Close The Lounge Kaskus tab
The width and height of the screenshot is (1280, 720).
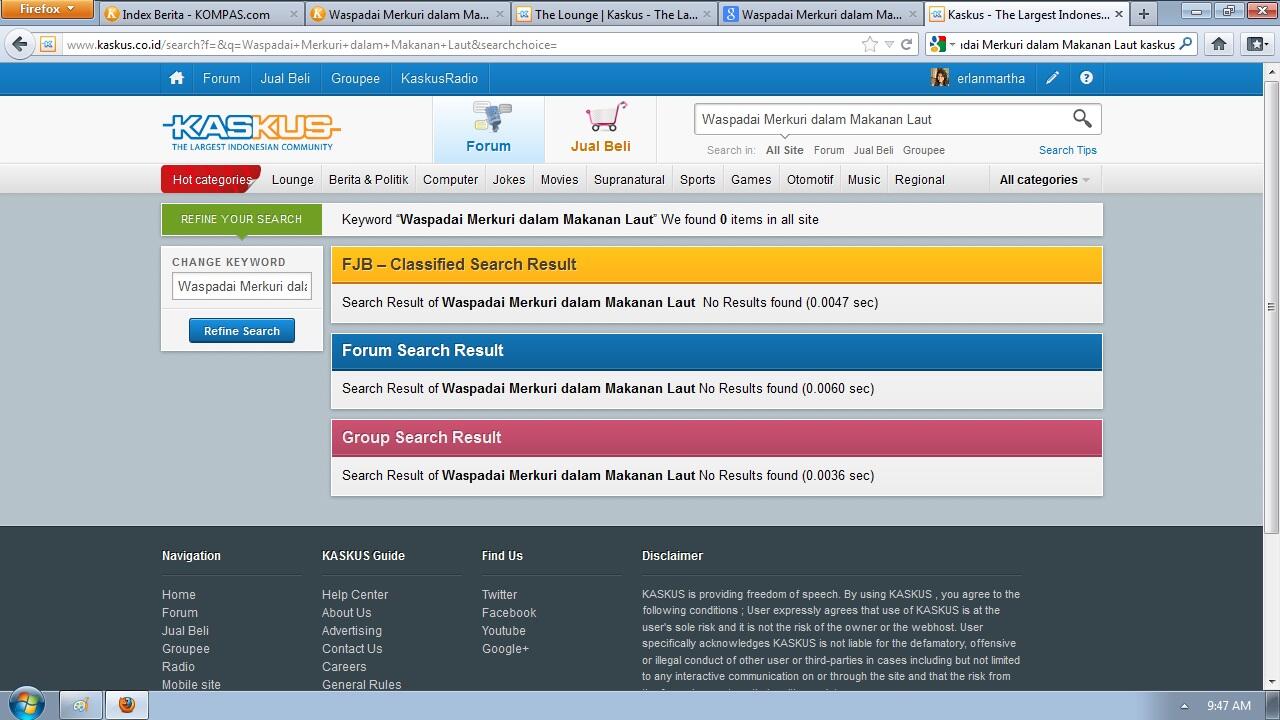[x=706, y=14]
